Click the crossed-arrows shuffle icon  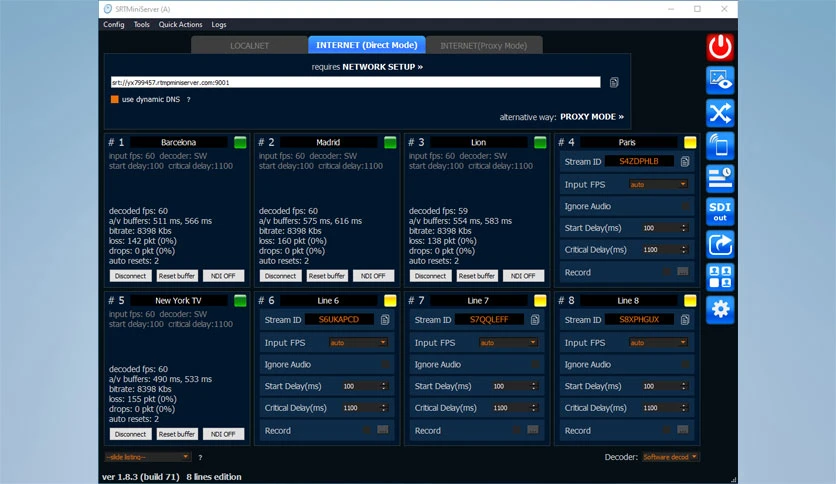(x=720, y=113)
